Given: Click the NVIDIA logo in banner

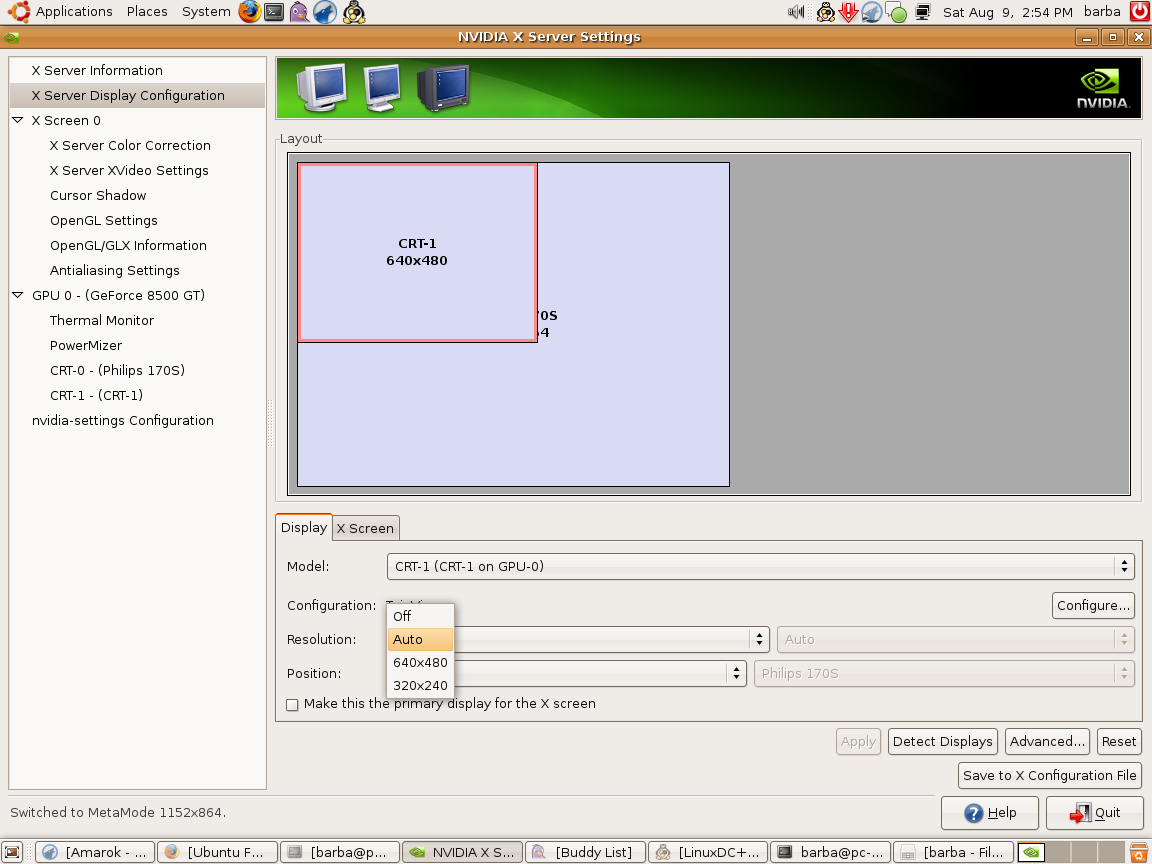Looking at the screenshot, I should click(x=1102, y=88).
